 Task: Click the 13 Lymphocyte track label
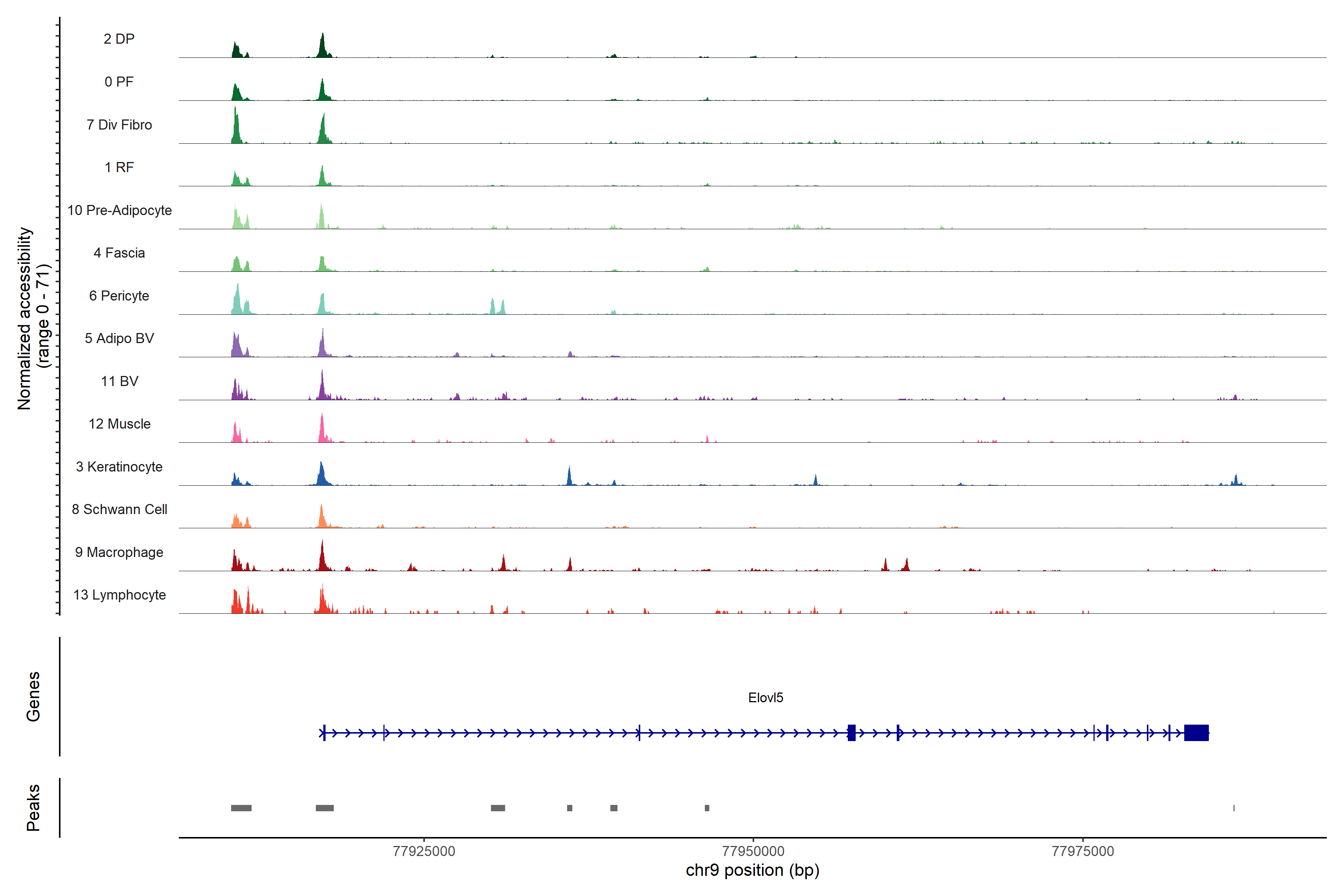[x=119, y=595]
